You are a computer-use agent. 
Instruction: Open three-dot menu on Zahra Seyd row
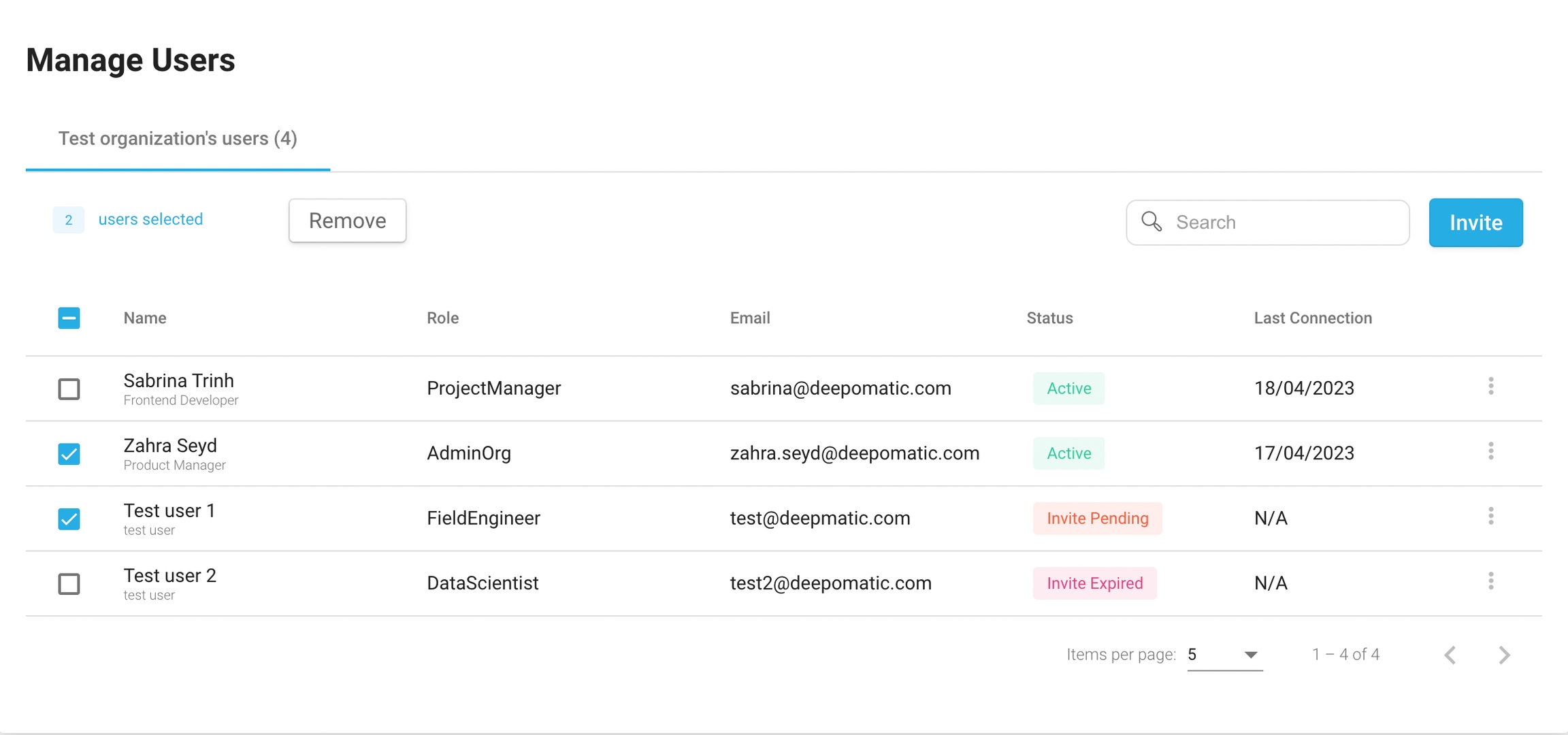click(x=1490, y=451)
